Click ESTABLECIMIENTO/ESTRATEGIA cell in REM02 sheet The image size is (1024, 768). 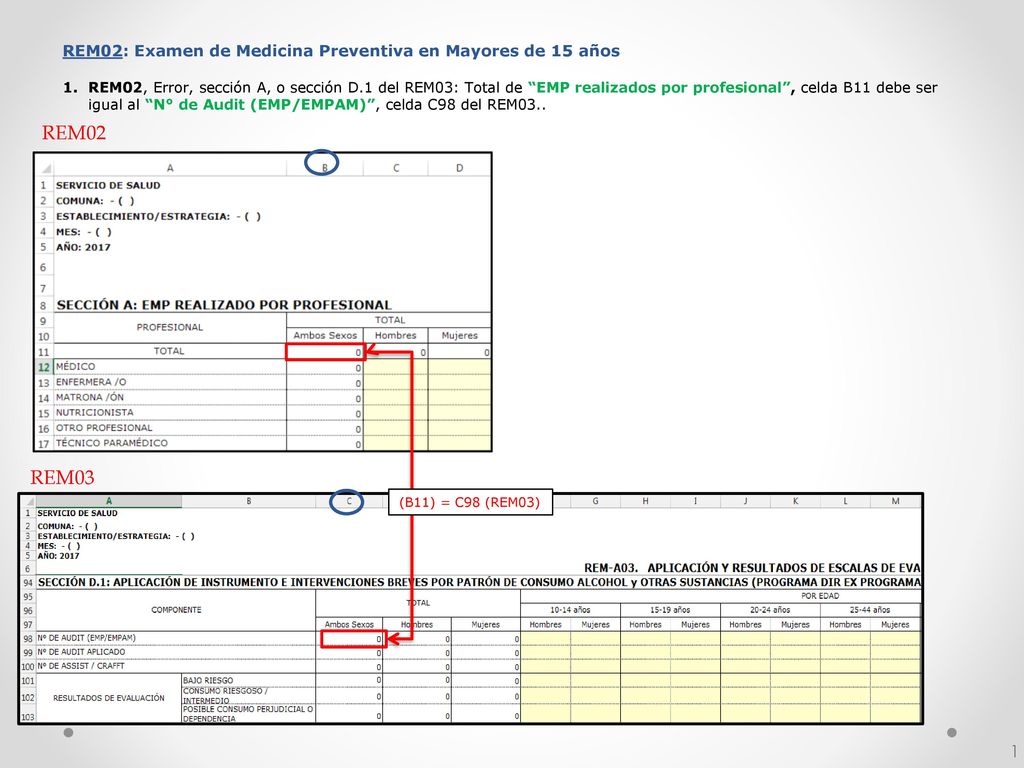tap(158, 216)
